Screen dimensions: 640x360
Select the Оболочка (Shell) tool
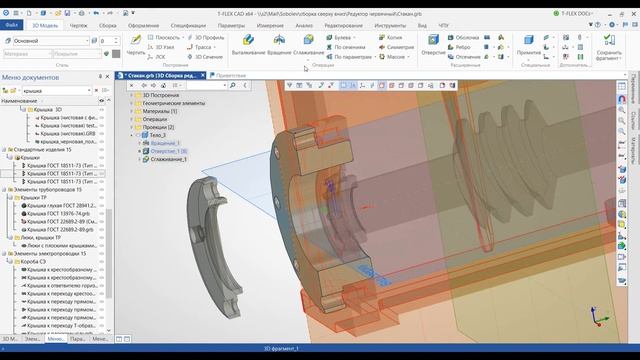pyautogui.click(x=463, y=38)
